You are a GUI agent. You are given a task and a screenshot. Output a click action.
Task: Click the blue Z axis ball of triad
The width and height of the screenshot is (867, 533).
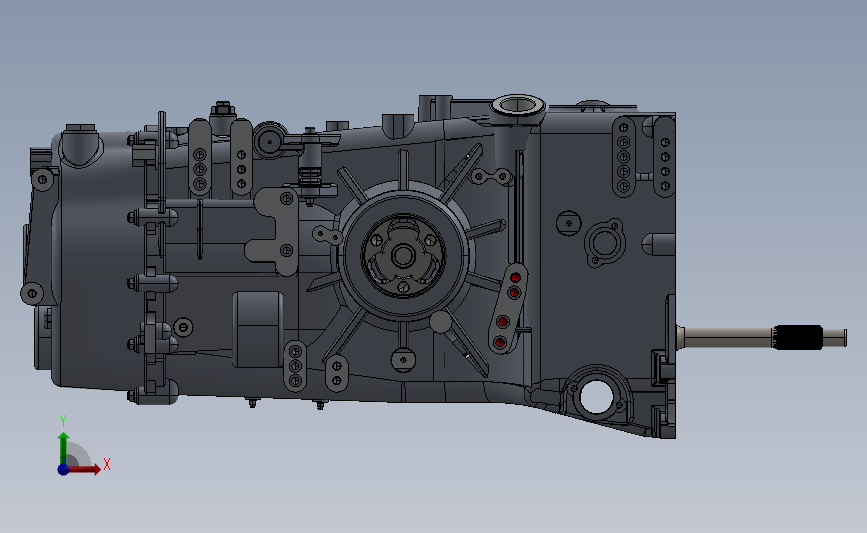(63, 469)
